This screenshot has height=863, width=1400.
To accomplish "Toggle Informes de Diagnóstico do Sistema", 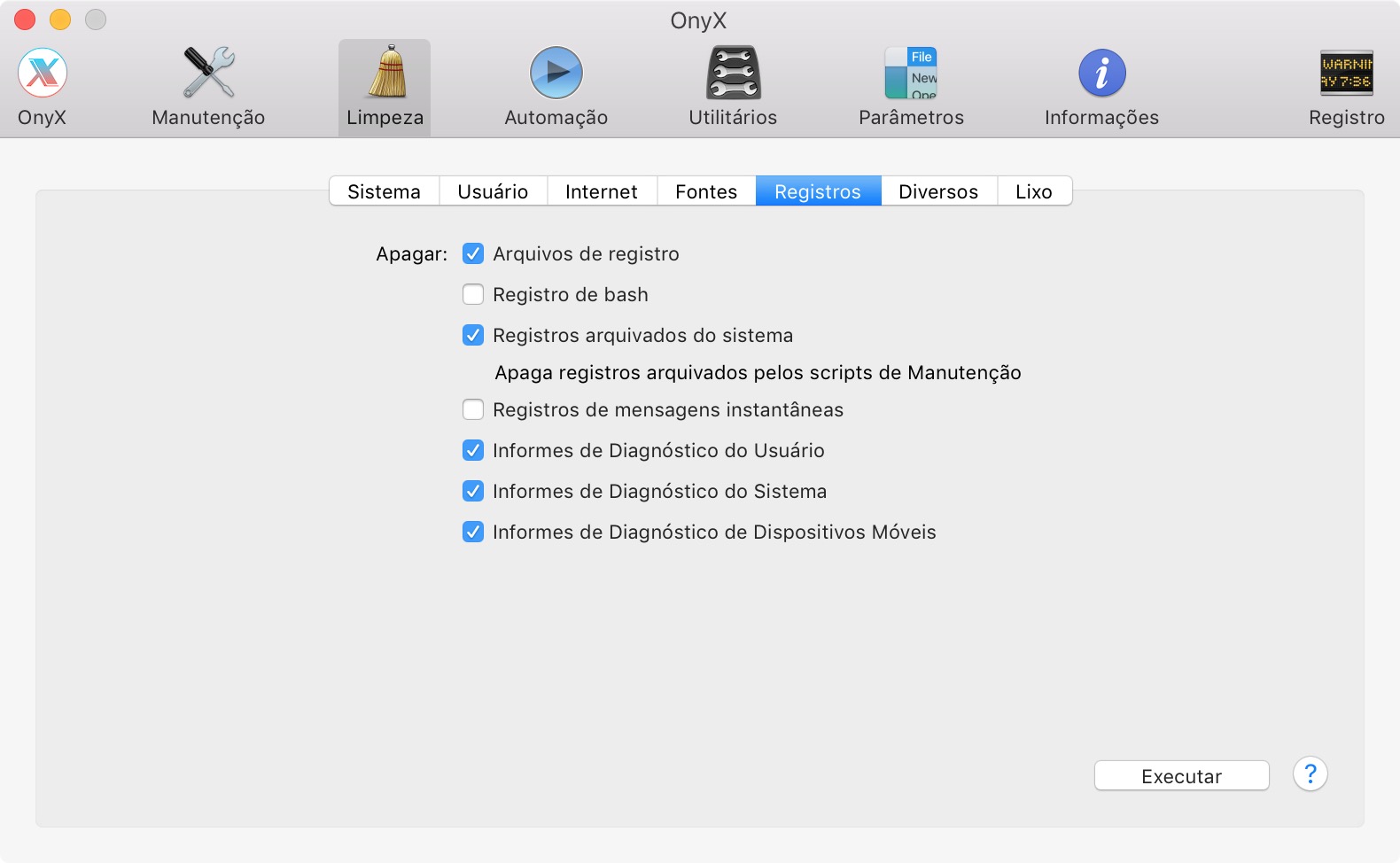I will [473, 491].
